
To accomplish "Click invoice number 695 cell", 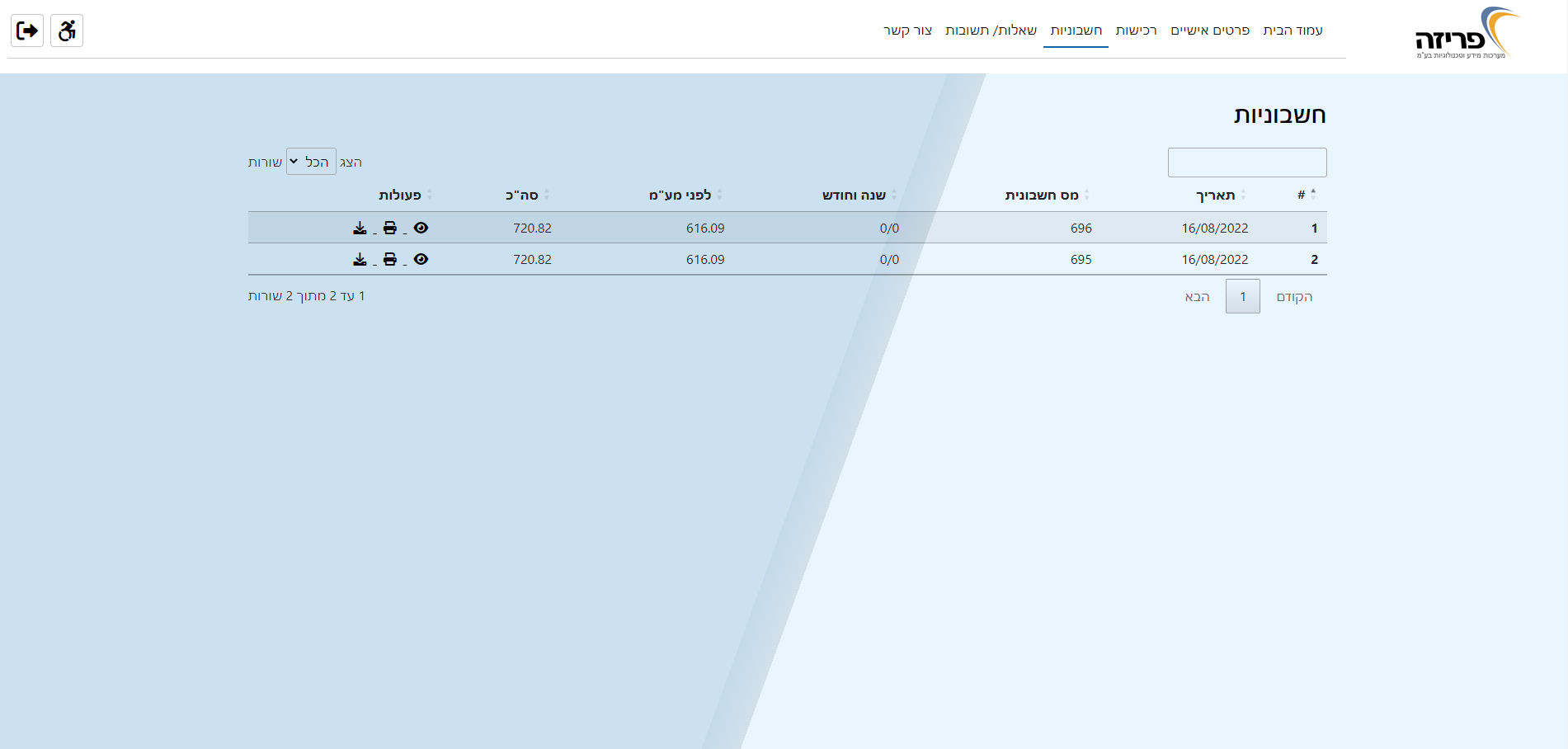I will [1081, 260].
